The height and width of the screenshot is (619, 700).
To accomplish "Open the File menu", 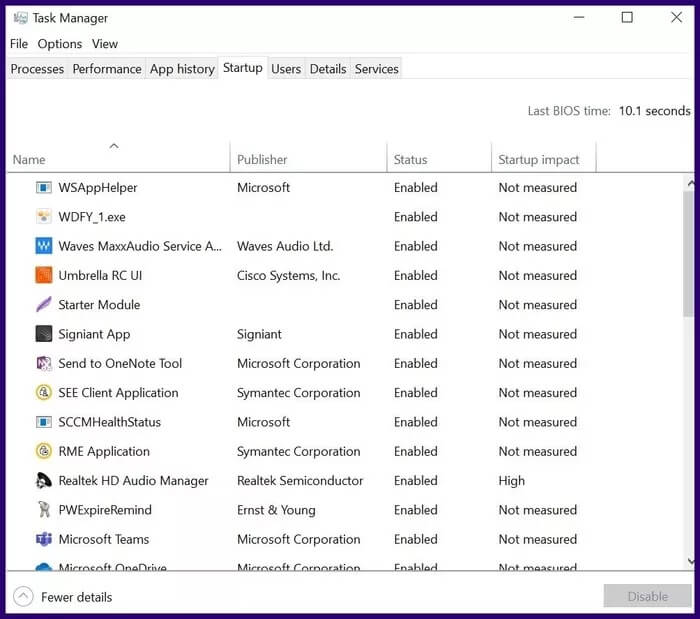I will tap(19, 44).
